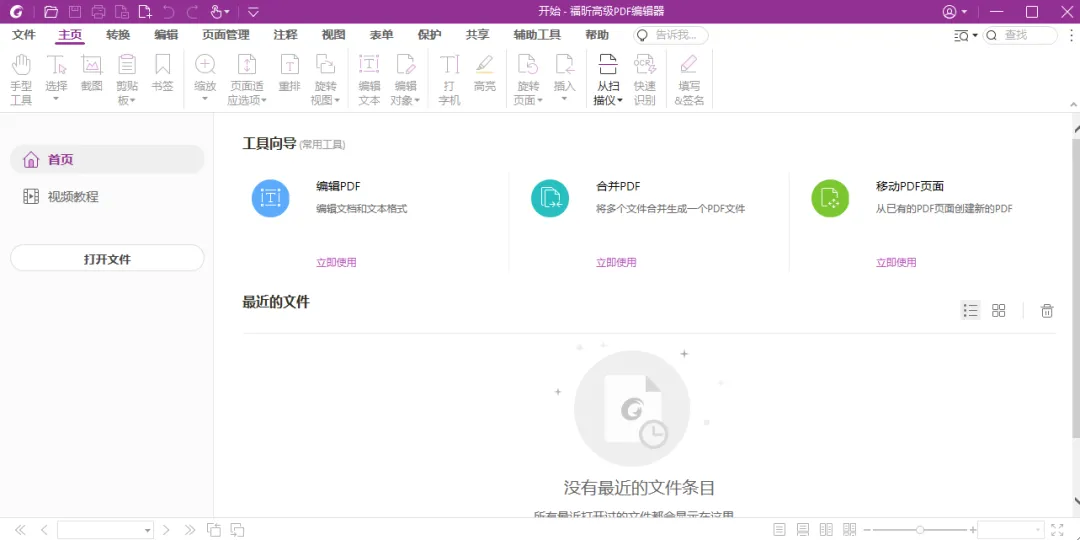1080x540 pixels.
Task: Switch to the 转换 ribbon tab
Action: 118,35
